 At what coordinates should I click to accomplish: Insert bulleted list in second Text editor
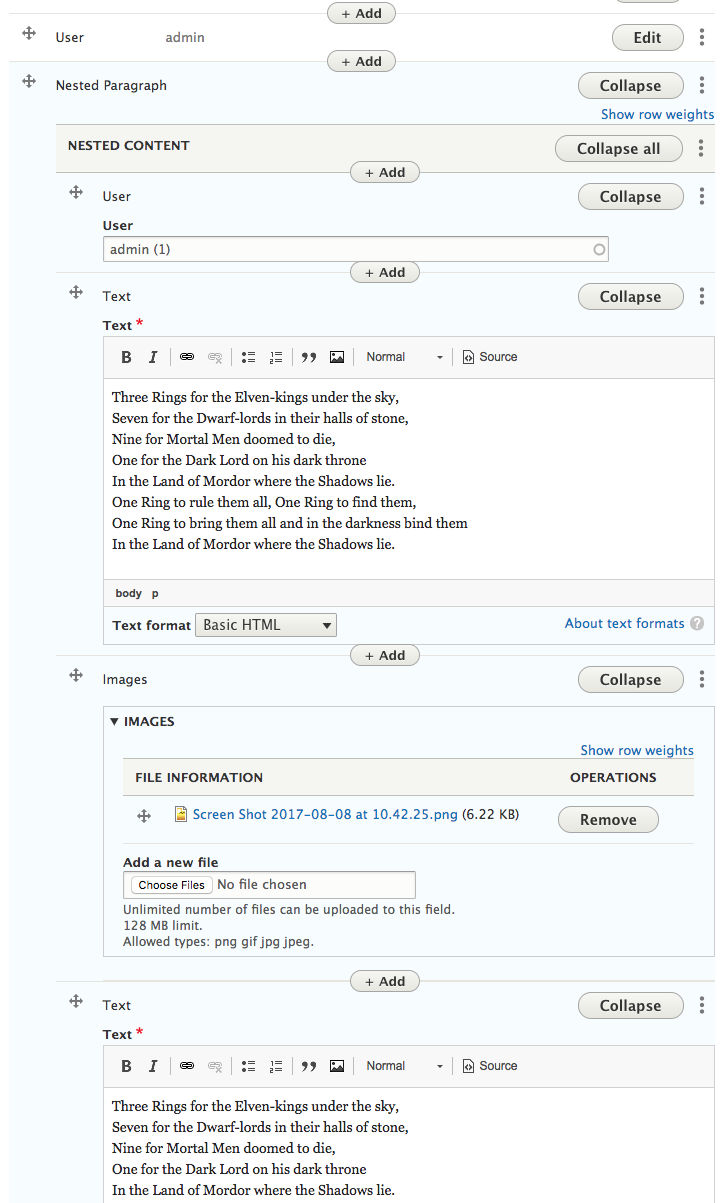click(249, 1066)
